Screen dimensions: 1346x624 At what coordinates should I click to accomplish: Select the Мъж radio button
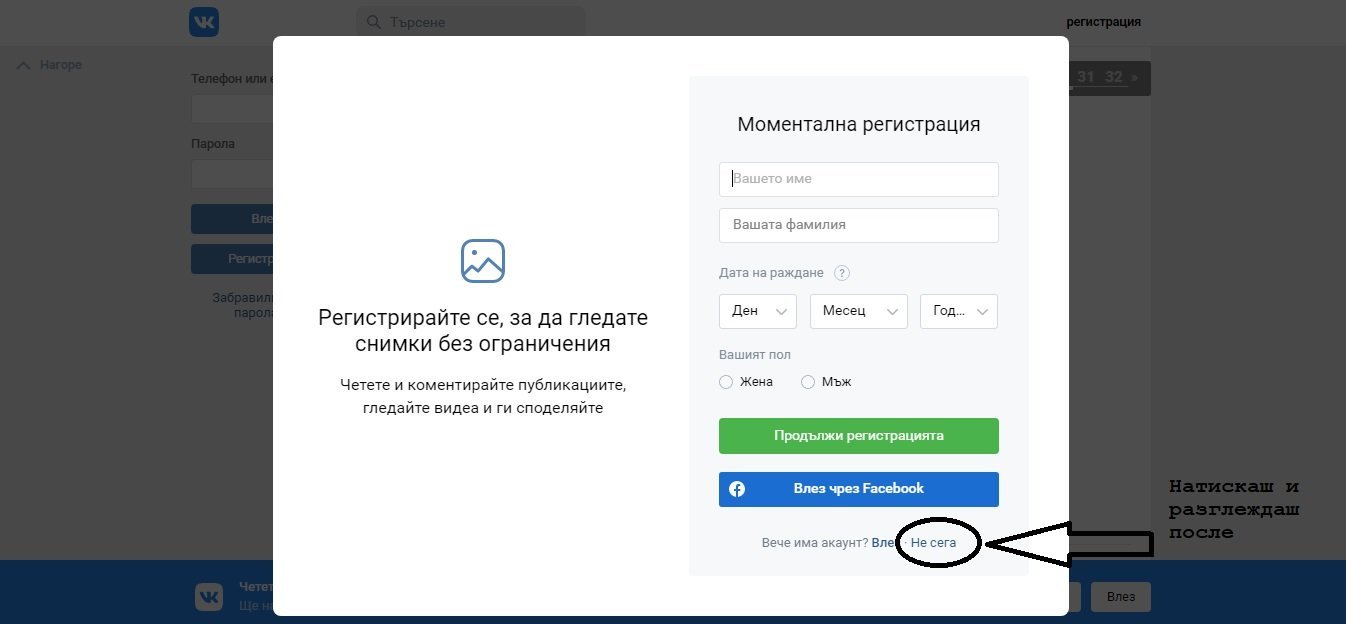(x=808, y=382)
